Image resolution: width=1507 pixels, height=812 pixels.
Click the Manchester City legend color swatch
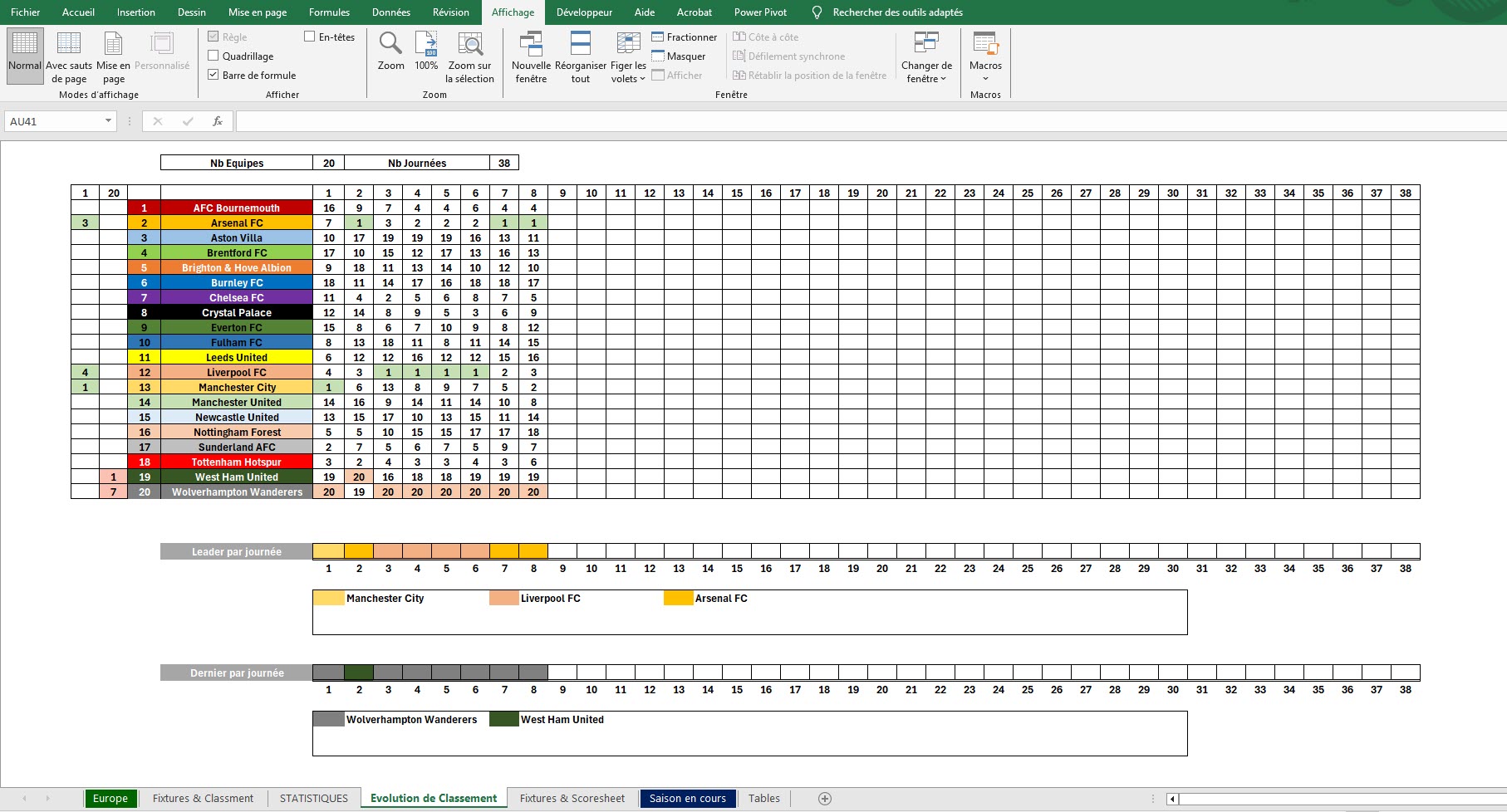pyautogui.click(x=329, y=599)
